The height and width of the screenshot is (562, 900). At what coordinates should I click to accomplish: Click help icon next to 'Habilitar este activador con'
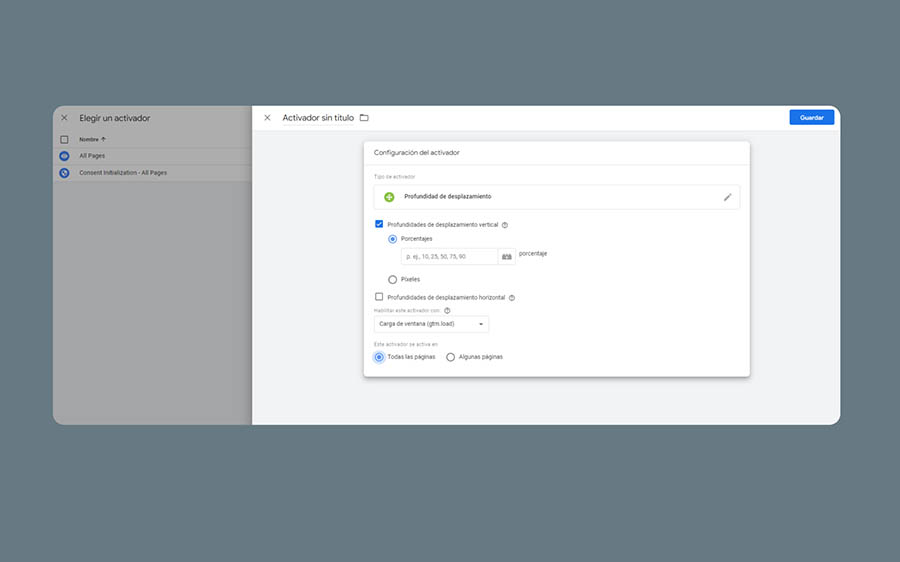[447, 311]
